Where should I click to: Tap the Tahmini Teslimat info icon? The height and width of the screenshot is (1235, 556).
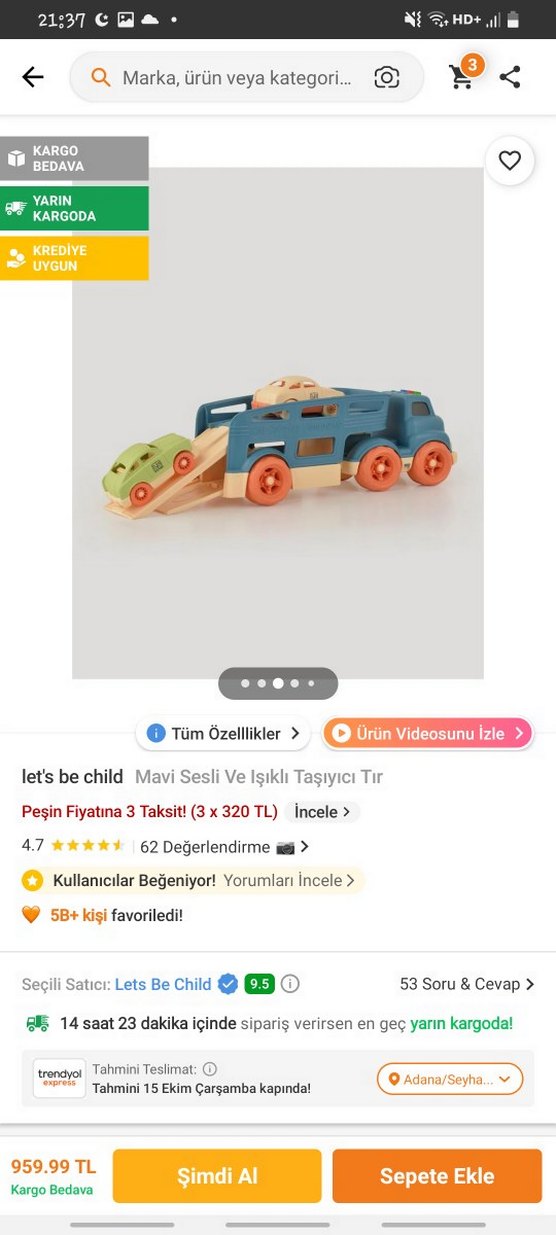[x=210, y=1069]
